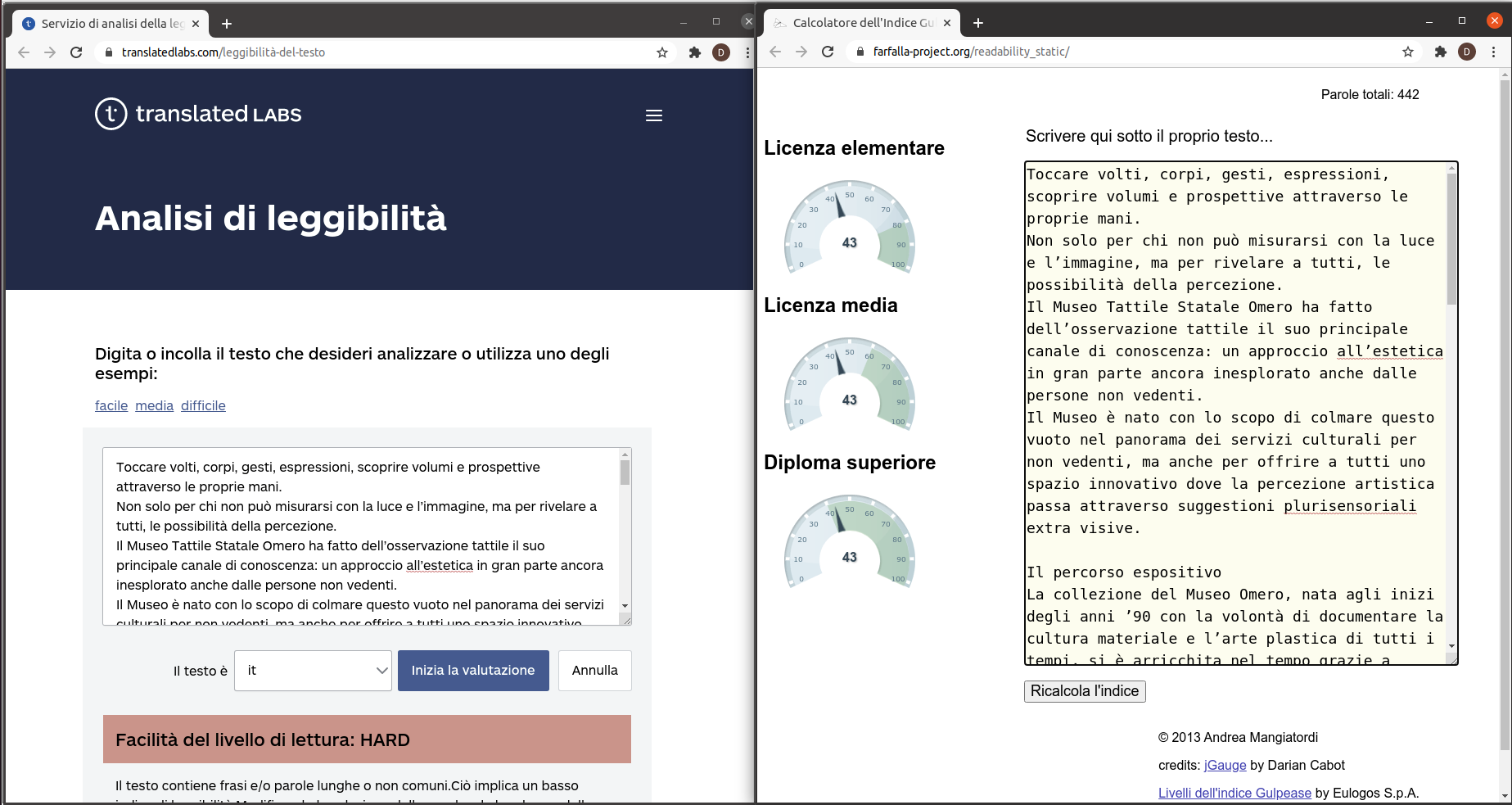Click the Licenza elementare gauge
The height and width of the screenshot is (805, 1512).
[x=849, y=229]
